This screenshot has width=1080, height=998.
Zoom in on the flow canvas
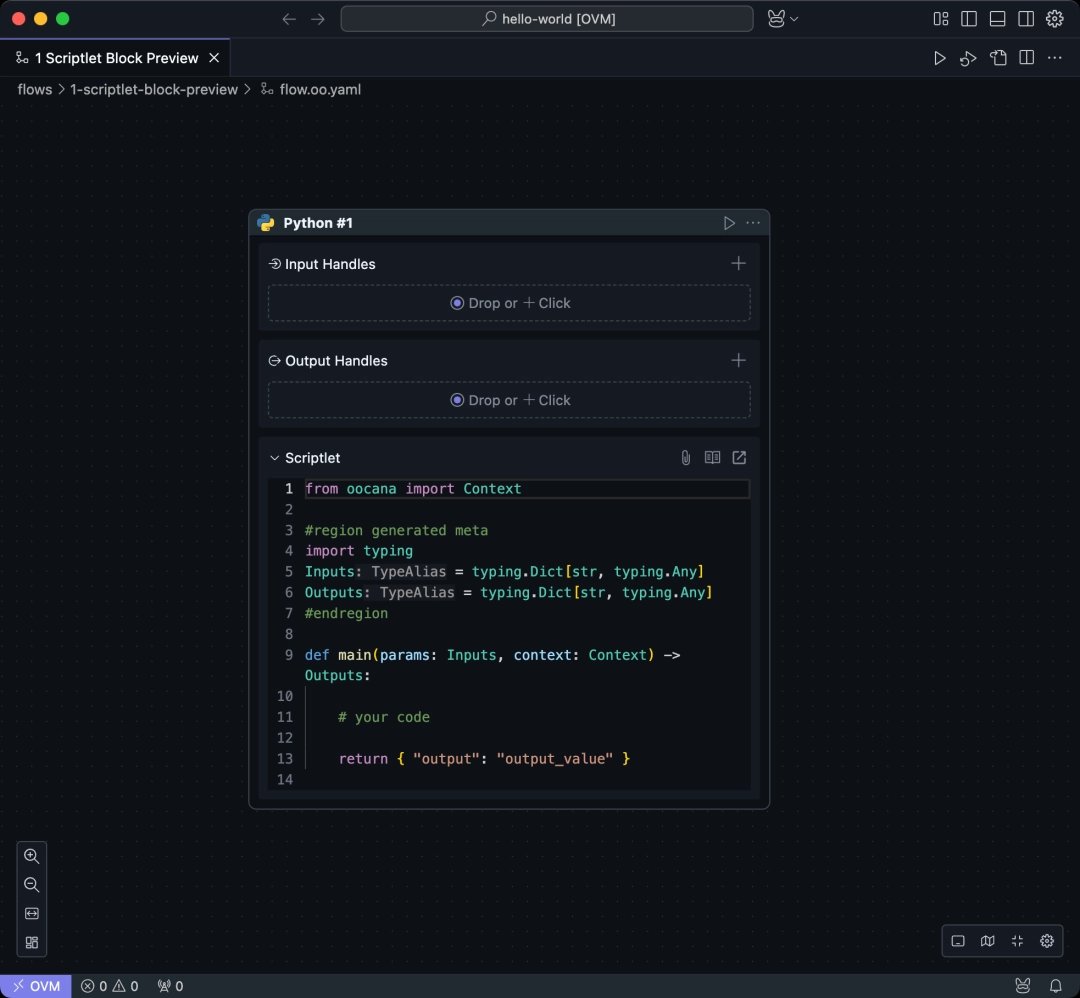click(x=31, y=856)
